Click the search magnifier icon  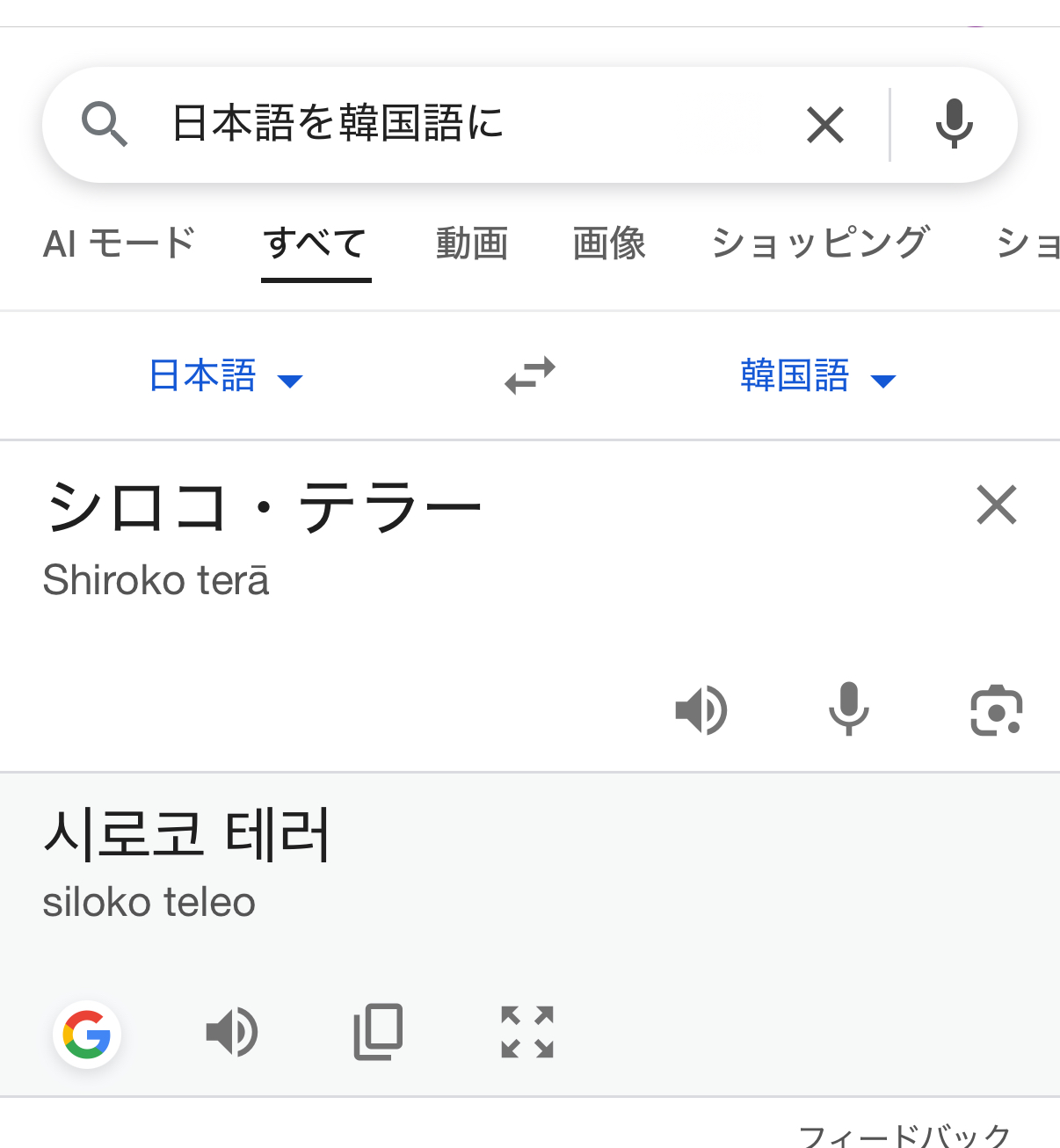click(x=105, y=124)
